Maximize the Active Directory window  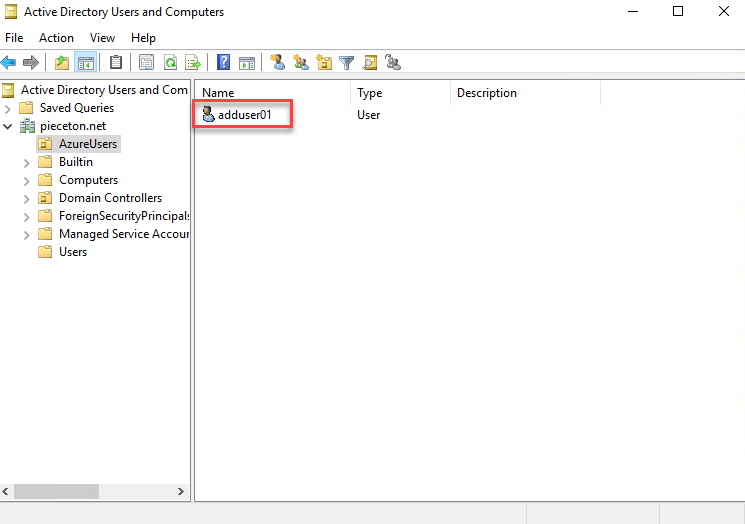coord(678,11)
